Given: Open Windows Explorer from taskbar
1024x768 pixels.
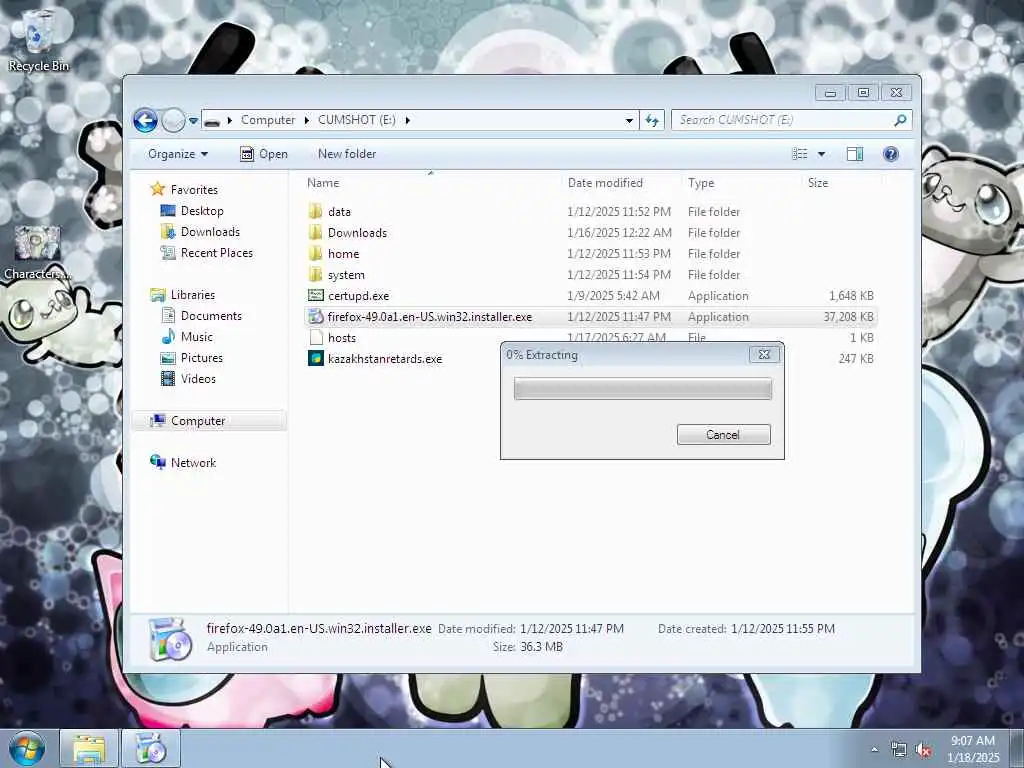Looking at the screenshot, I should coord(89,749).
